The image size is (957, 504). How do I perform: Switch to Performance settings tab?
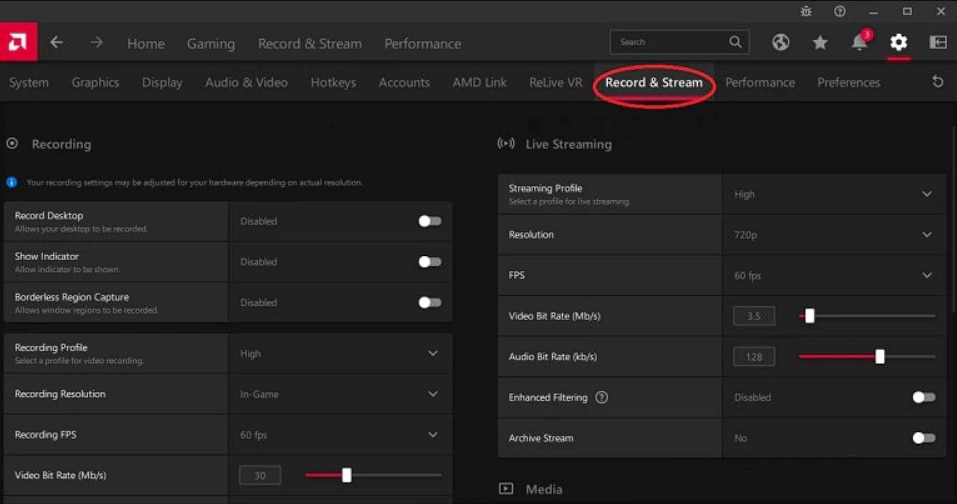coord(760,82)
